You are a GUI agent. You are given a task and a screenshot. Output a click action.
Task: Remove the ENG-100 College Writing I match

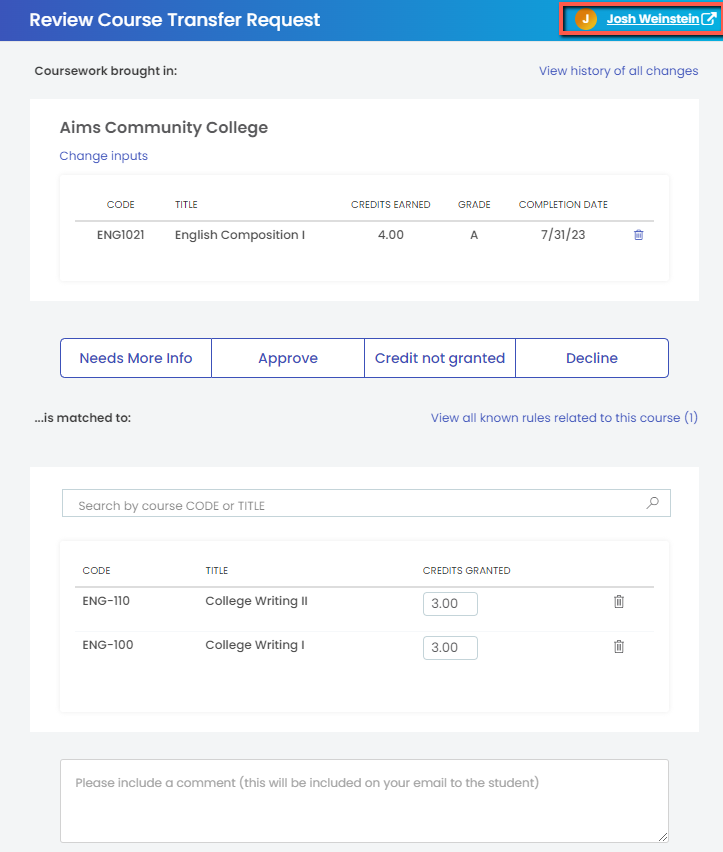618,646
